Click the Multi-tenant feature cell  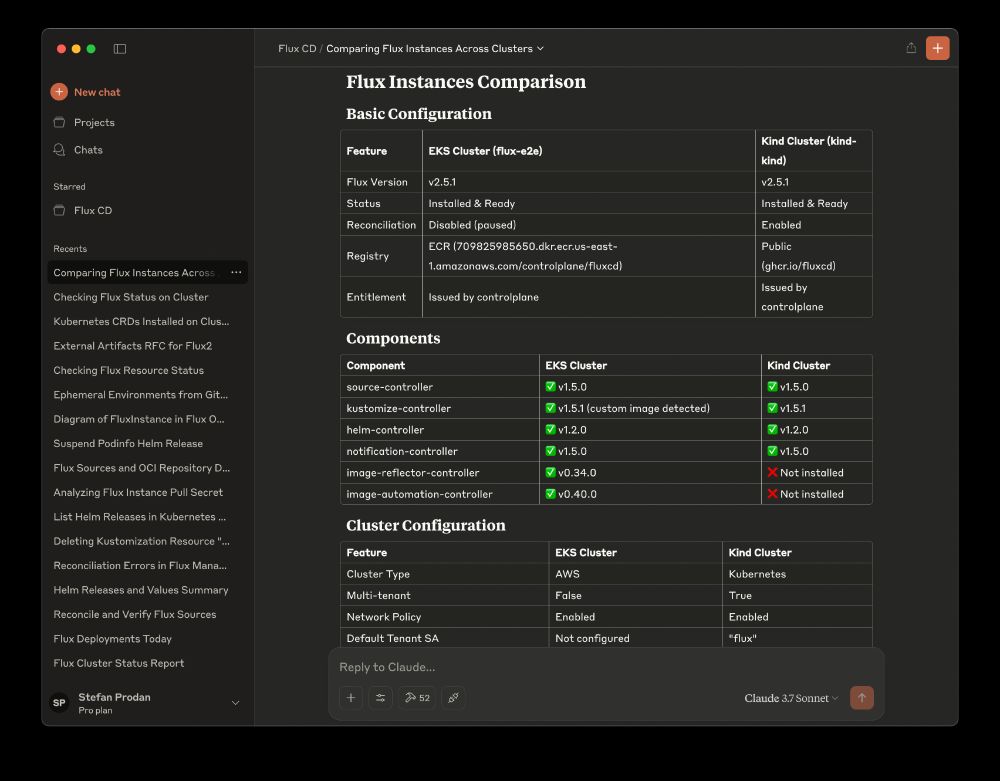click(445, 595)
